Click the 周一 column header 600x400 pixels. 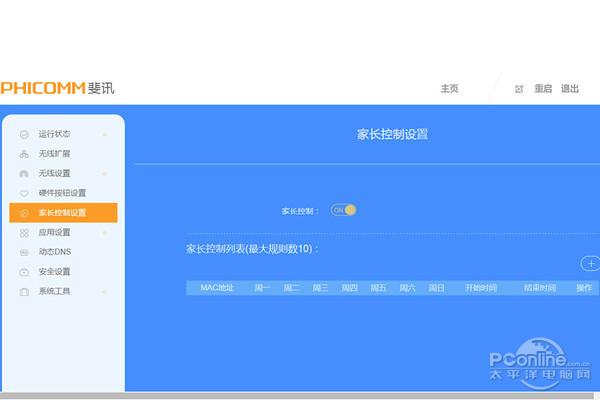pyautogui.click(x=262, y=288)
